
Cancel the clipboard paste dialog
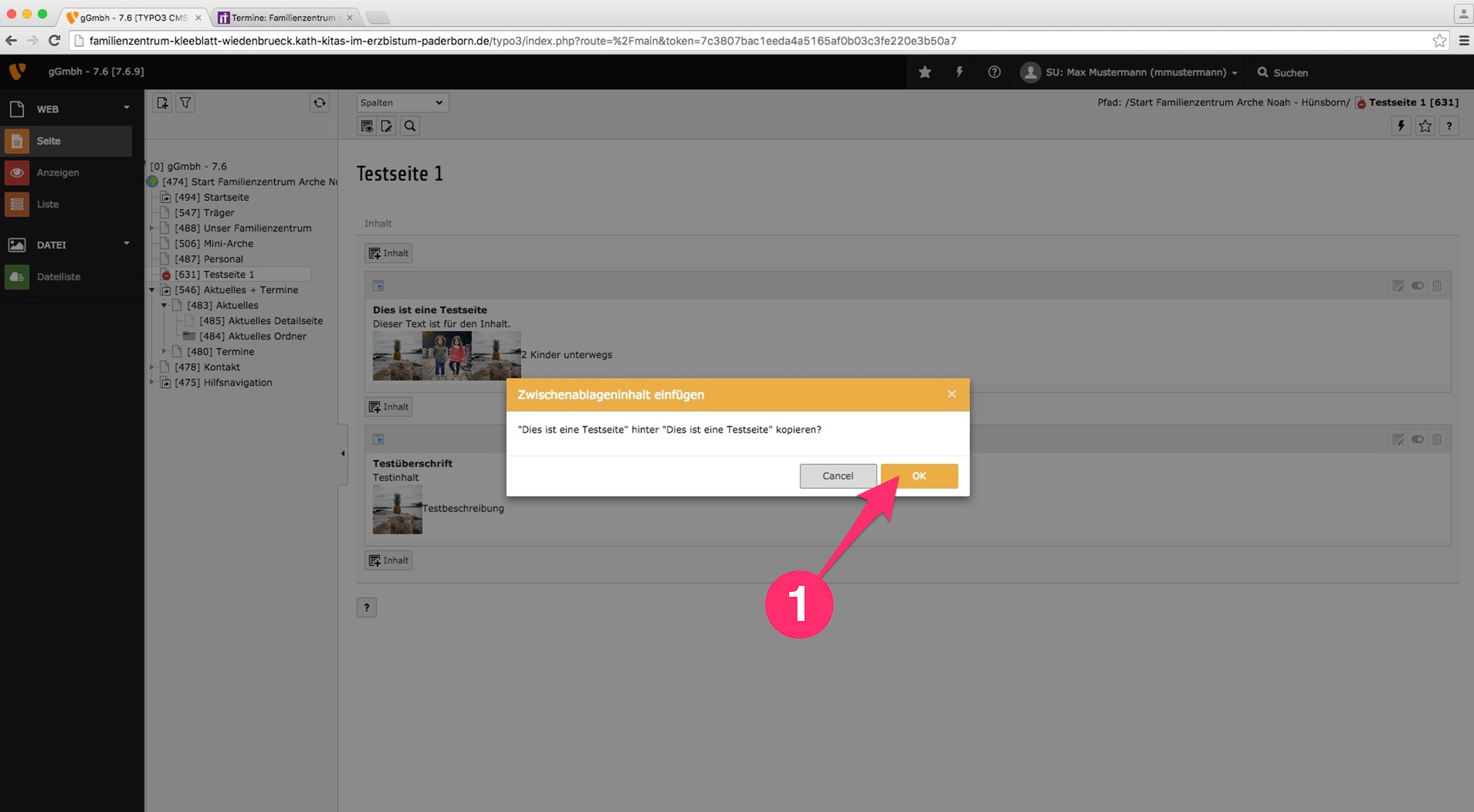[x=837, y=476]
